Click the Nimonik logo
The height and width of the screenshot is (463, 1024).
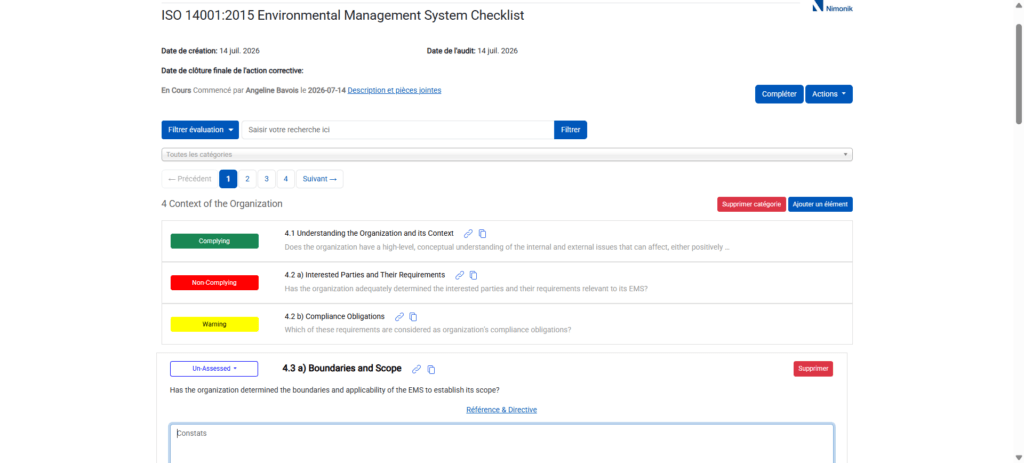tap(832, 7)
